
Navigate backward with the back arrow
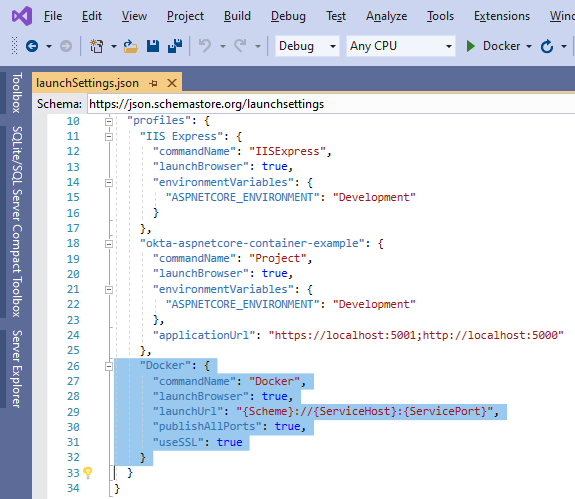[32, 46]
